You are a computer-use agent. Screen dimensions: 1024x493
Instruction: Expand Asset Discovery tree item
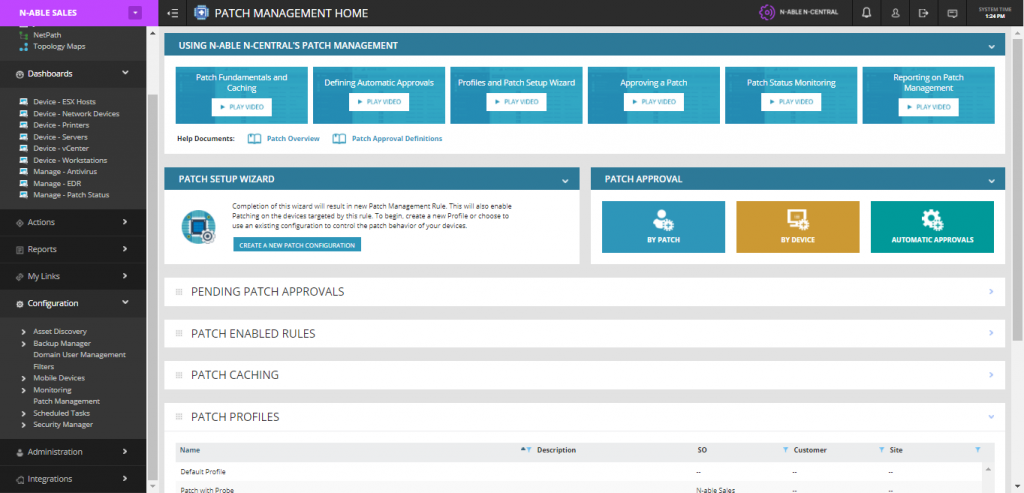click(x=24, y=332)
